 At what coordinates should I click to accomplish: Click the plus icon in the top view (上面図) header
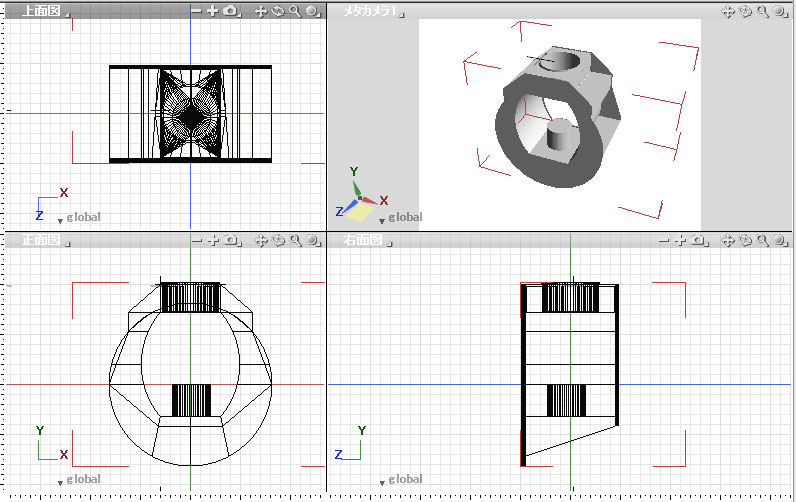click(212, 11)
